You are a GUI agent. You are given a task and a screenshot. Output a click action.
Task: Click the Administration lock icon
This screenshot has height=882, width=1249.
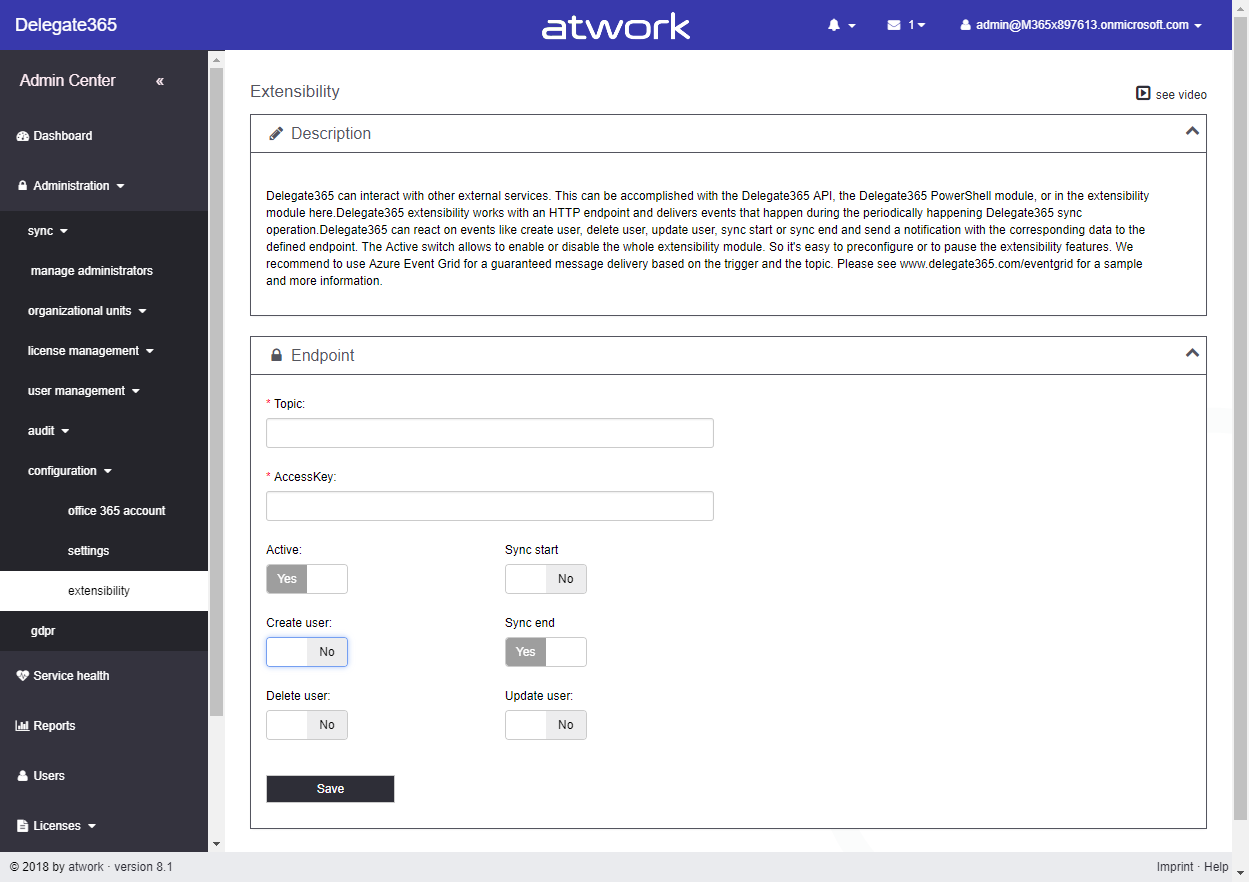[23, 186]
